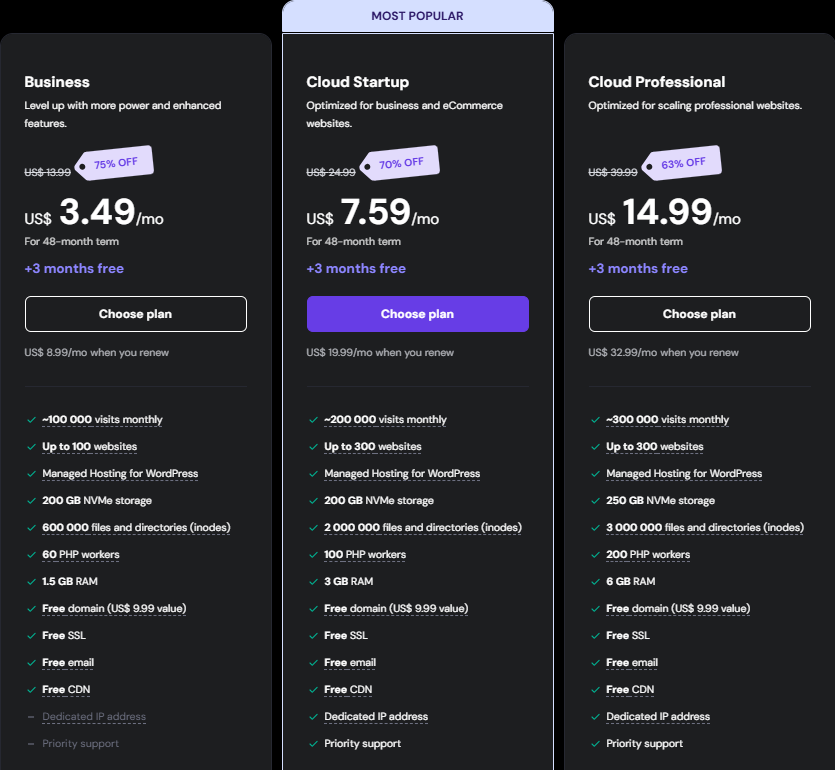Screen dimensions: 835x770
Task: Click dash icon beside Business 'Dedicated IP address'
Action: pyautogui.click(x=31, y=717)
